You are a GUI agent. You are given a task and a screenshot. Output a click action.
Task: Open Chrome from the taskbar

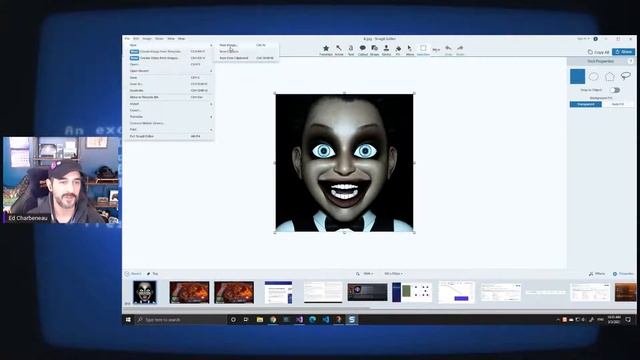pos(273,320)
